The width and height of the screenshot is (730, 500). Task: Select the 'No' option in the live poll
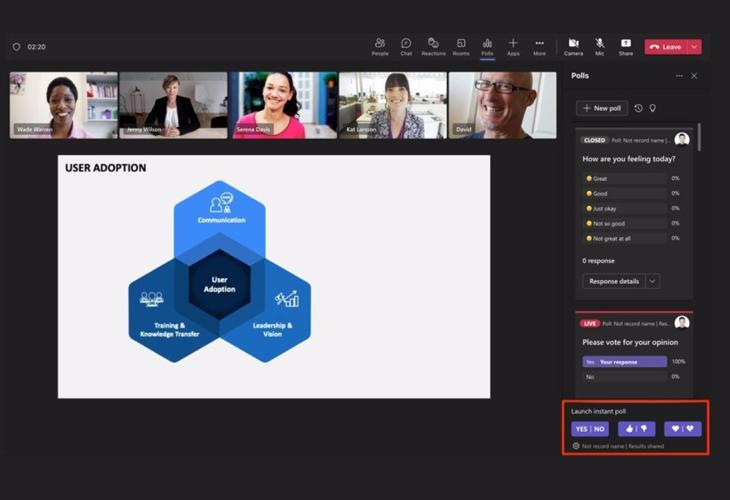click(x=624, y=377)
